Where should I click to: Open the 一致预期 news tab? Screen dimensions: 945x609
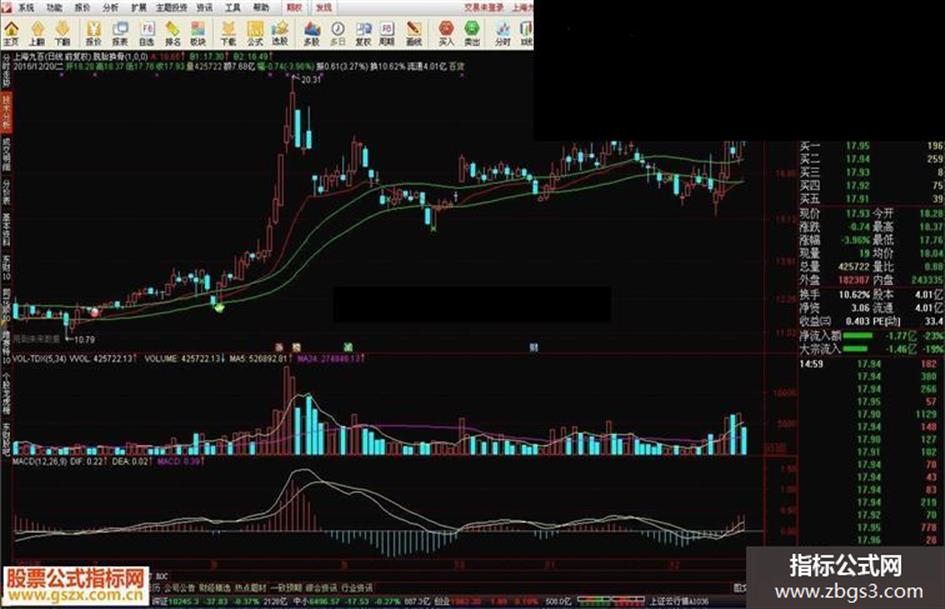[x=286, y=587]
